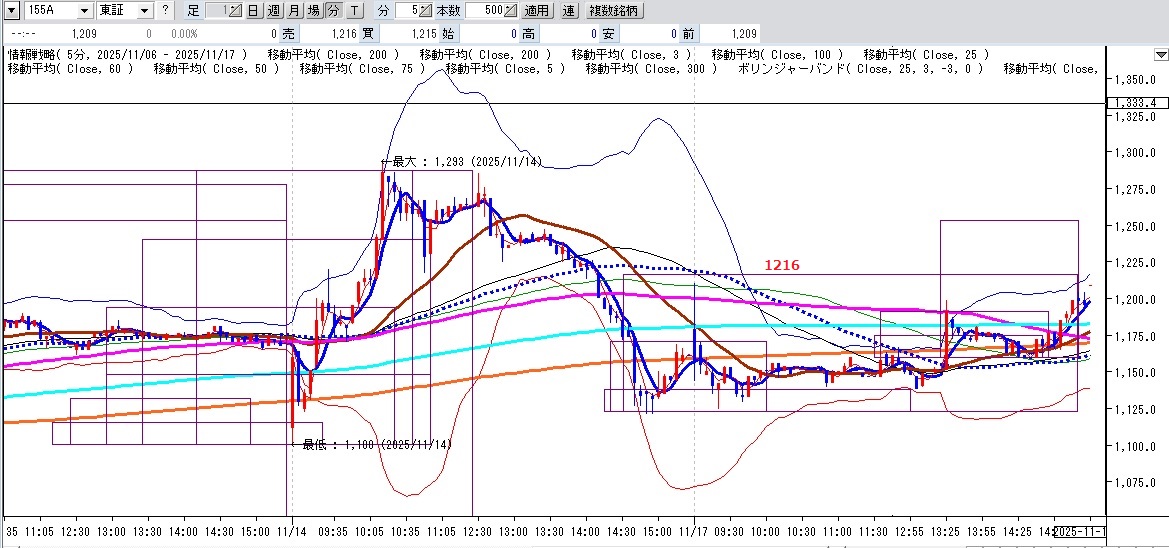Select the 移動平均( Close, 60 ) legend entry
The width and height of the screenshot is (1169, 548).
point(71,69)
